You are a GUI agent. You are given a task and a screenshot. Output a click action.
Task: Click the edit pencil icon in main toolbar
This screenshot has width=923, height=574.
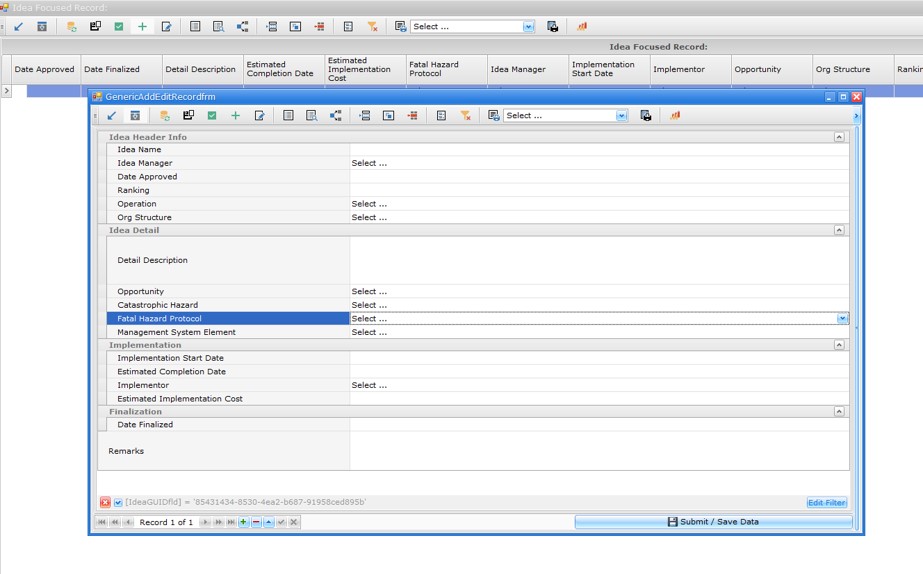pyautogui.click(x=166, y=27)
